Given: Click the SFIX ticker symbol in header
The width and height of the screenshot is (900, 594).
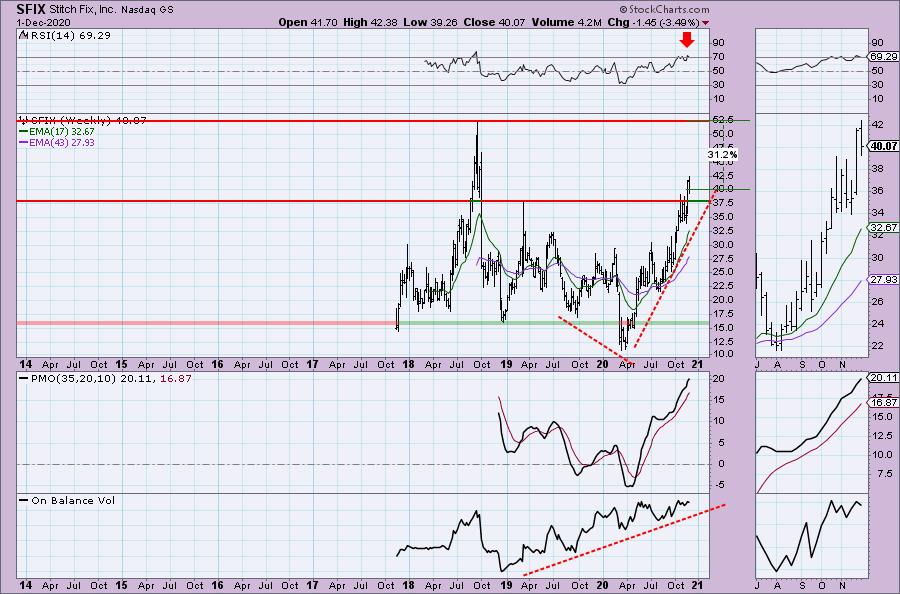Looking at the screenshot, I should [x=31, y=9].
